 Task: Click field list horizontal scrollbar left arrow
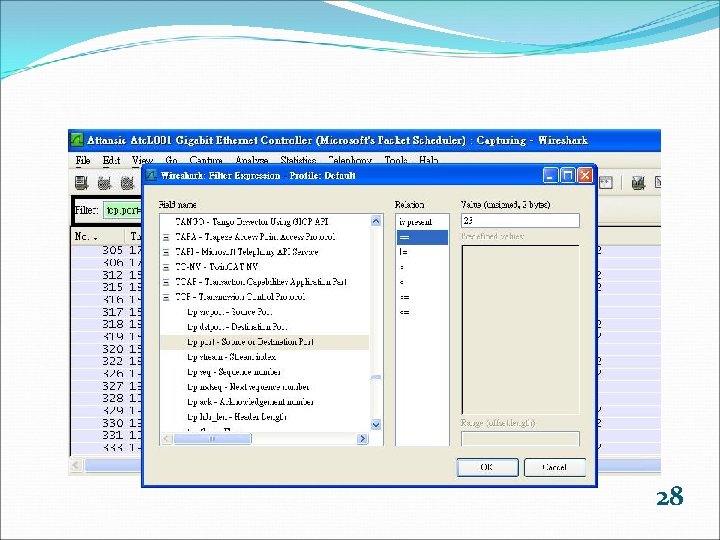click(167, 439)
